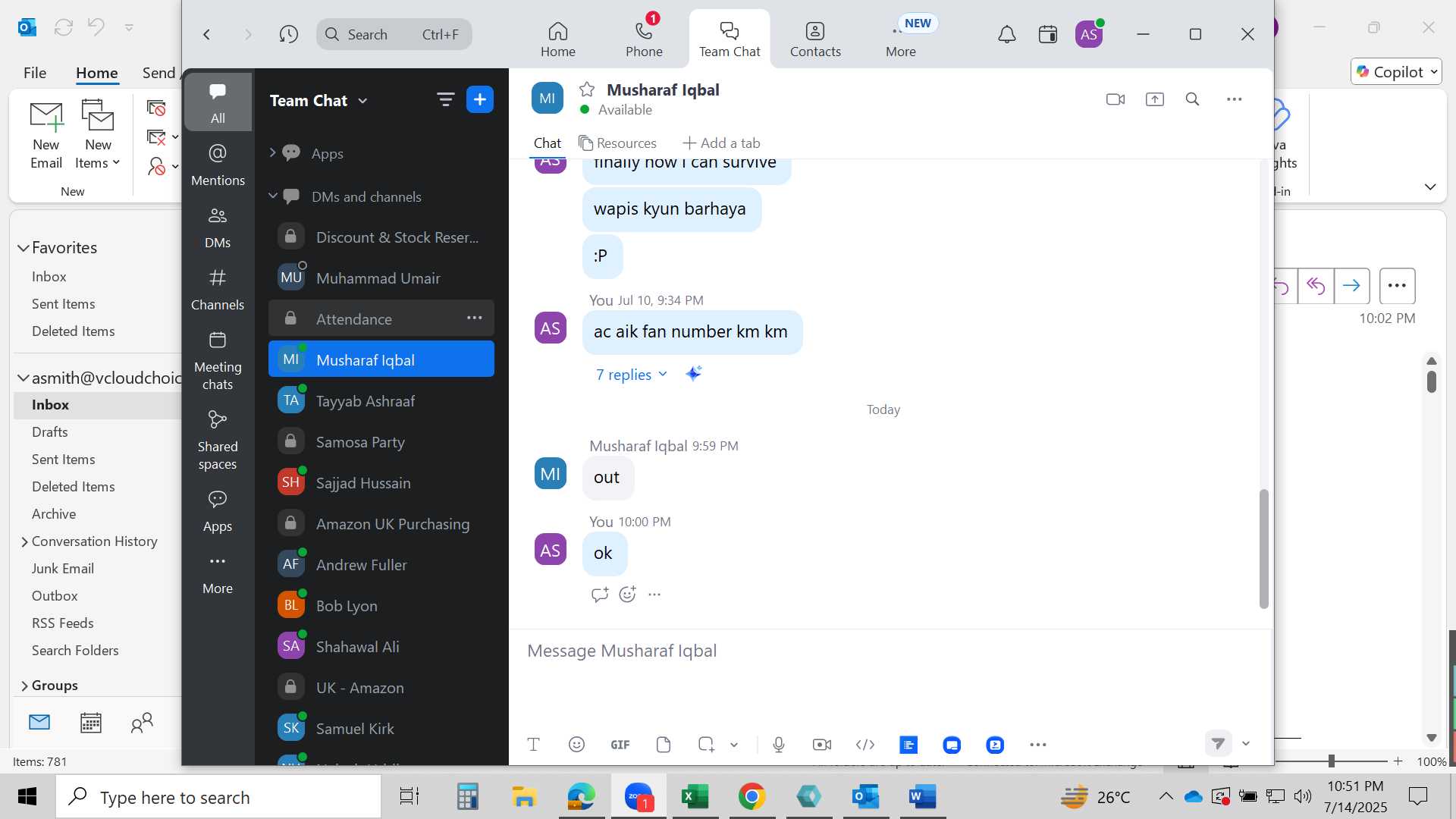Open the Channels sidebar section
The height and width of the screenshot is (819, 1456).
(x=218, y=289)
